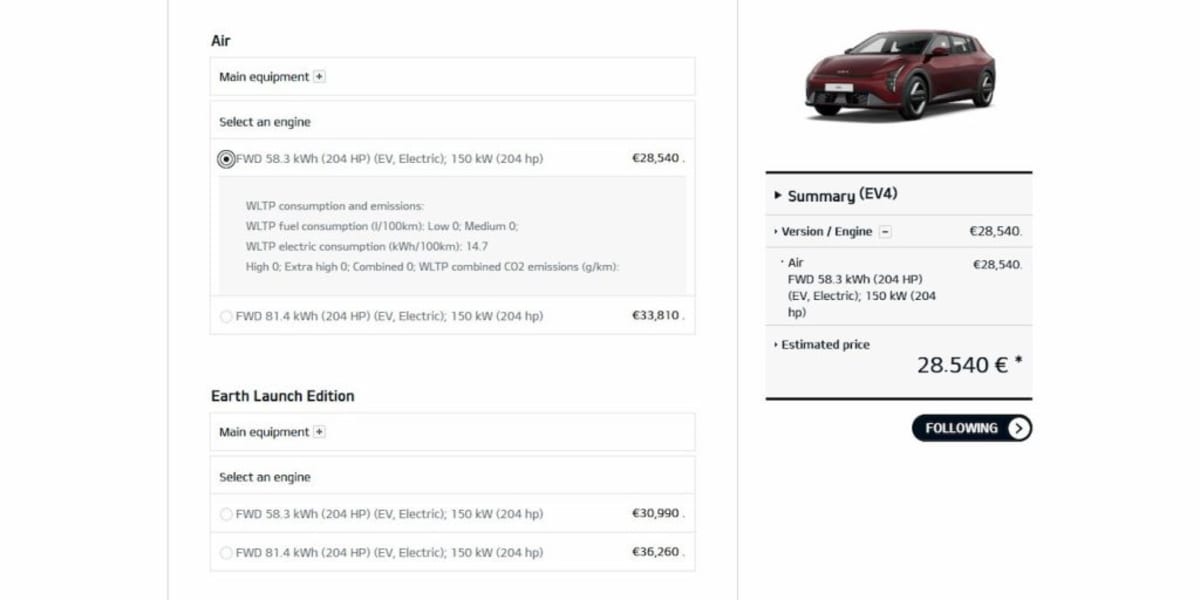Click the FOLLOWING button
Screen dimensions: 1200x600
[x=965, y=428]
